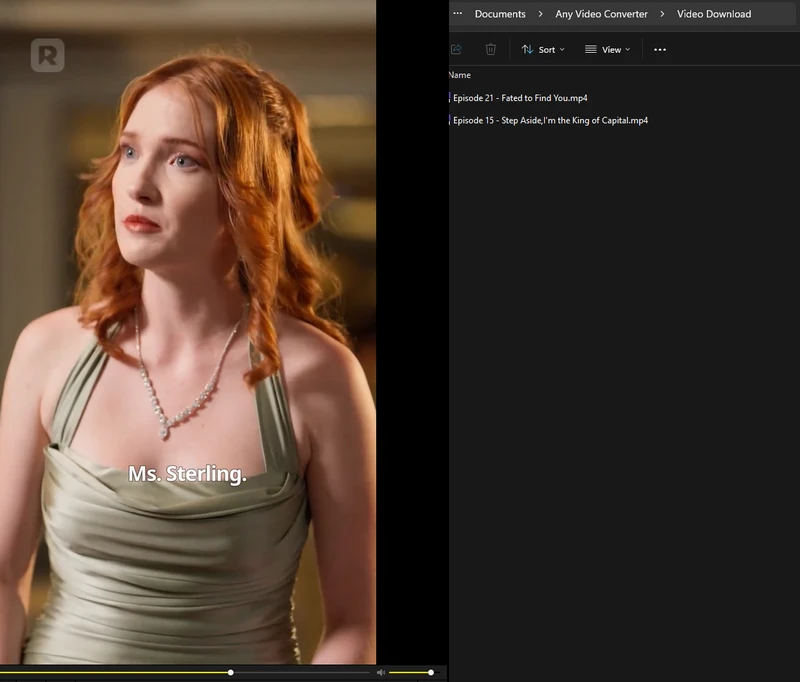Viewport: 800px width, 682px height.
Task: Click the Delete trash icon in the toolbar
Action: pos(490,49)
